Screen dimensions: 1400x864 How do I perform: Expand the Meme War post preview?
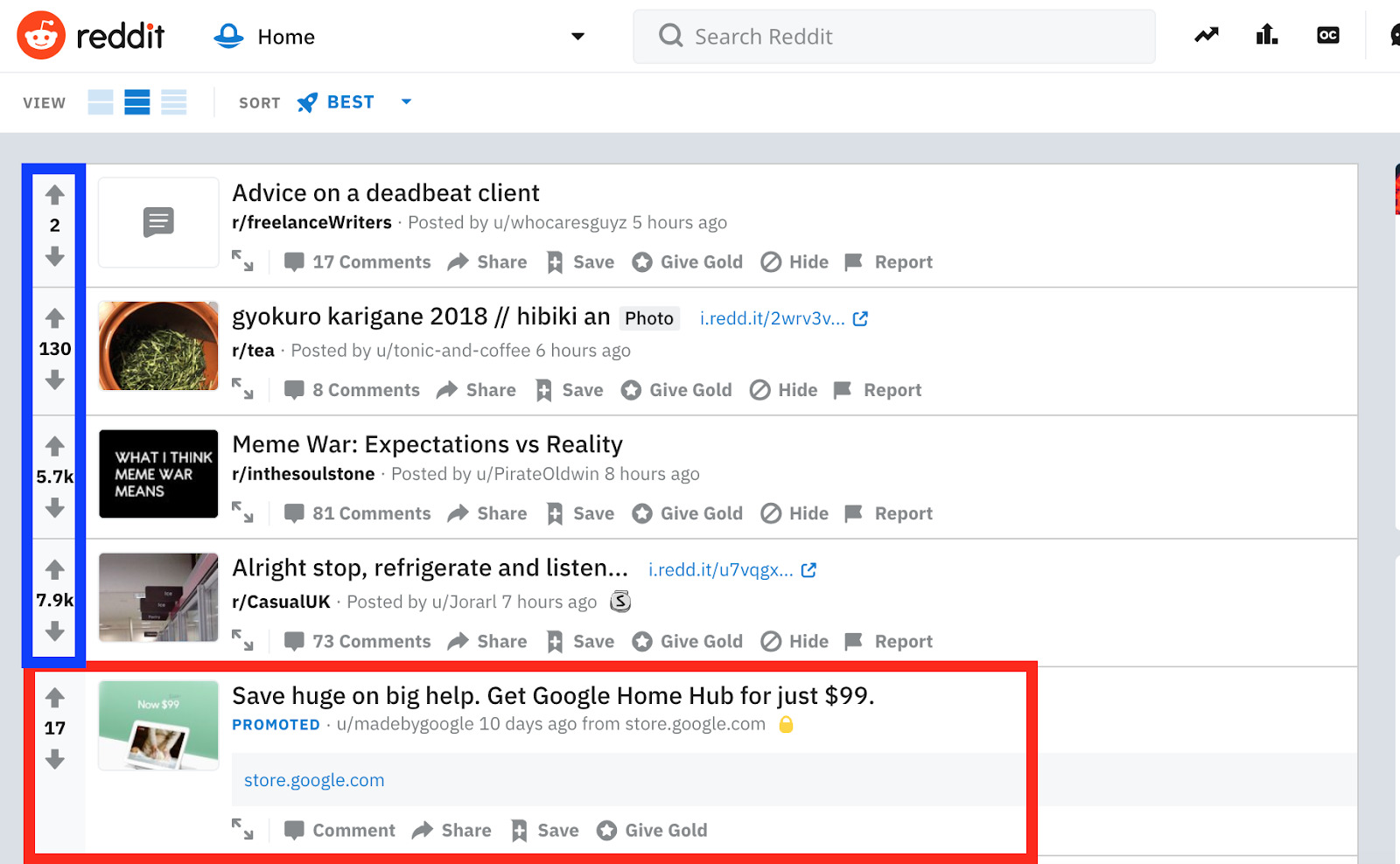(242, 512)
